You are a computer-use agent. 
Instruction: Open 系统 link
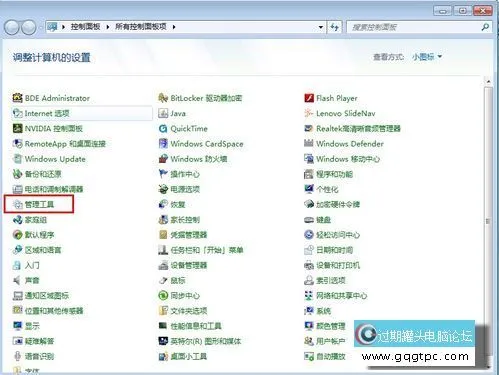pos(323,311)
